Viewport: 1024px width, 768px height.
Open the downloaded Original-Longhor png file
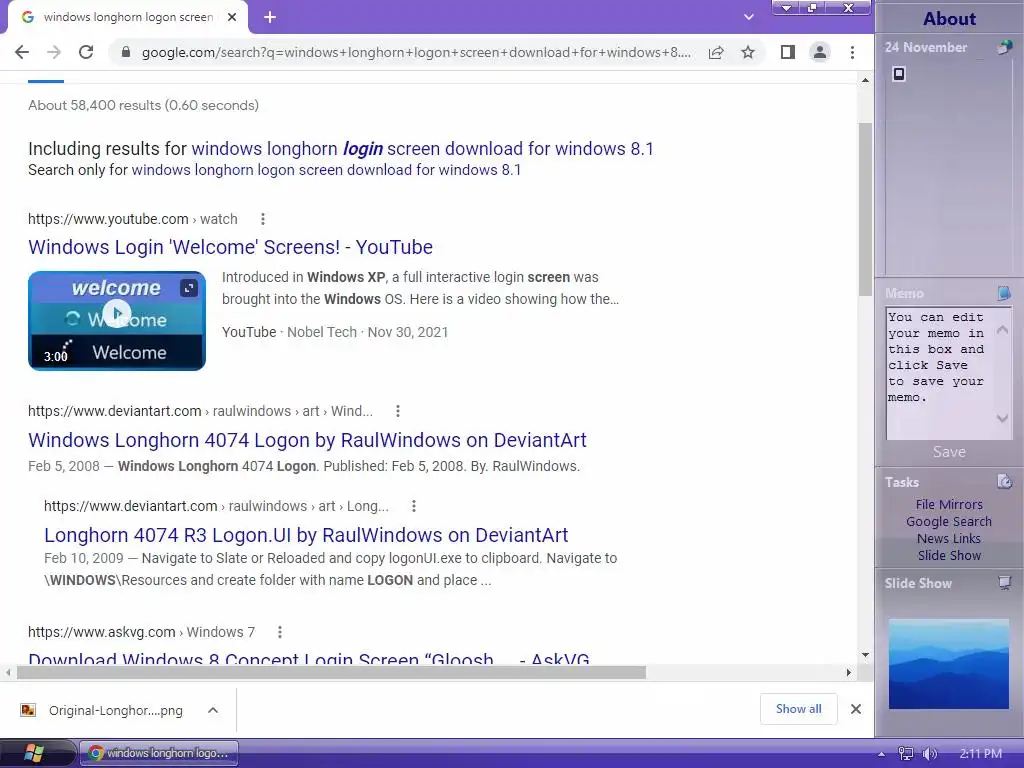coord(102,711)
